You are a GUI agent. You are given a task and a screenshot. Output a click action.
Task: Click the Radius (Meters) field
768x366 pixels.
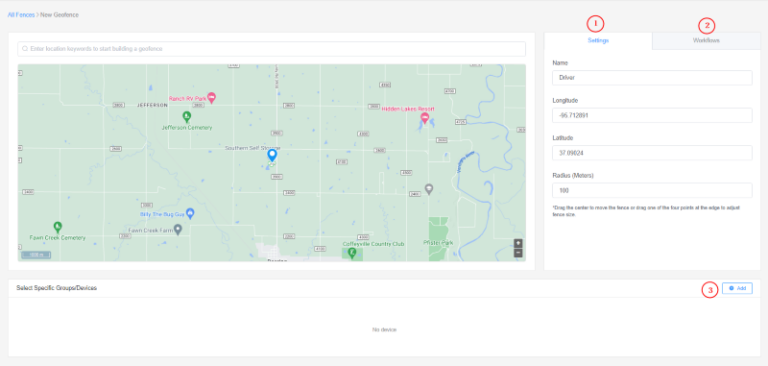point(652,190)
